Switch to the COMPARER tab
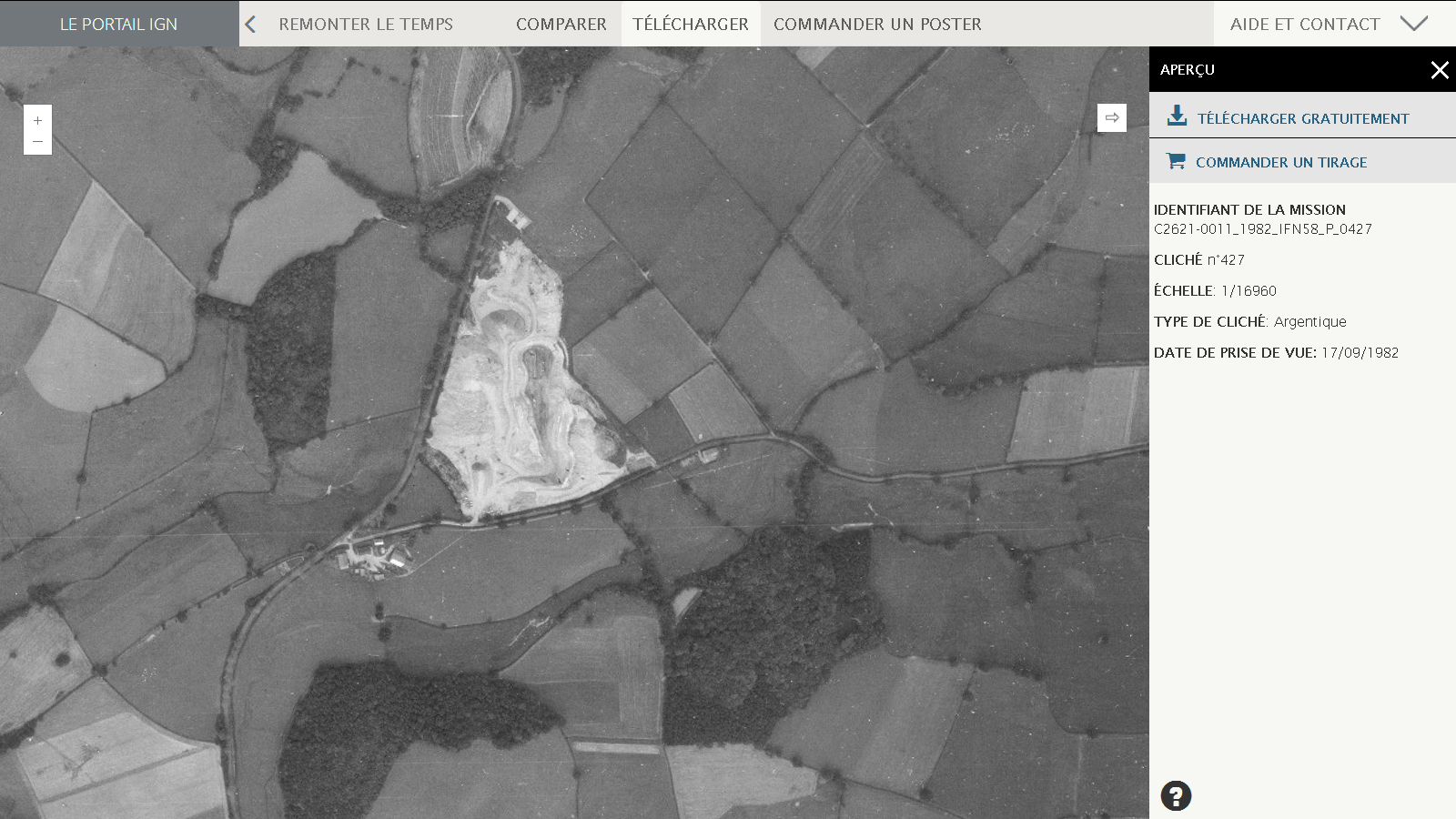The image size is (1456, 819). [x=561, y=25]
